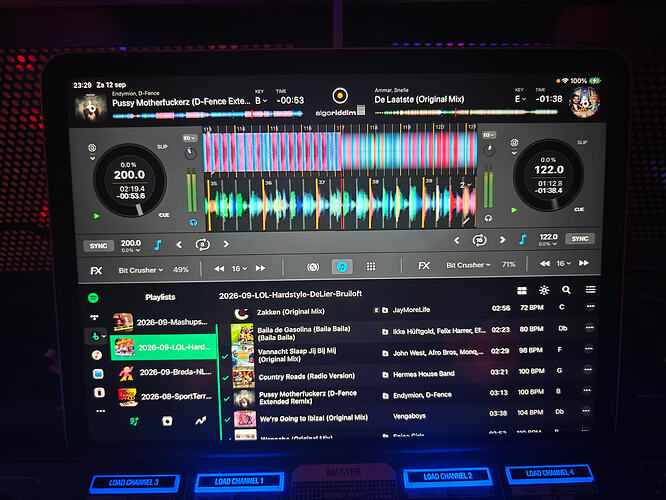The image size is (666, 500).
Task: Skip forward on right deck
Action: point(584,263)
